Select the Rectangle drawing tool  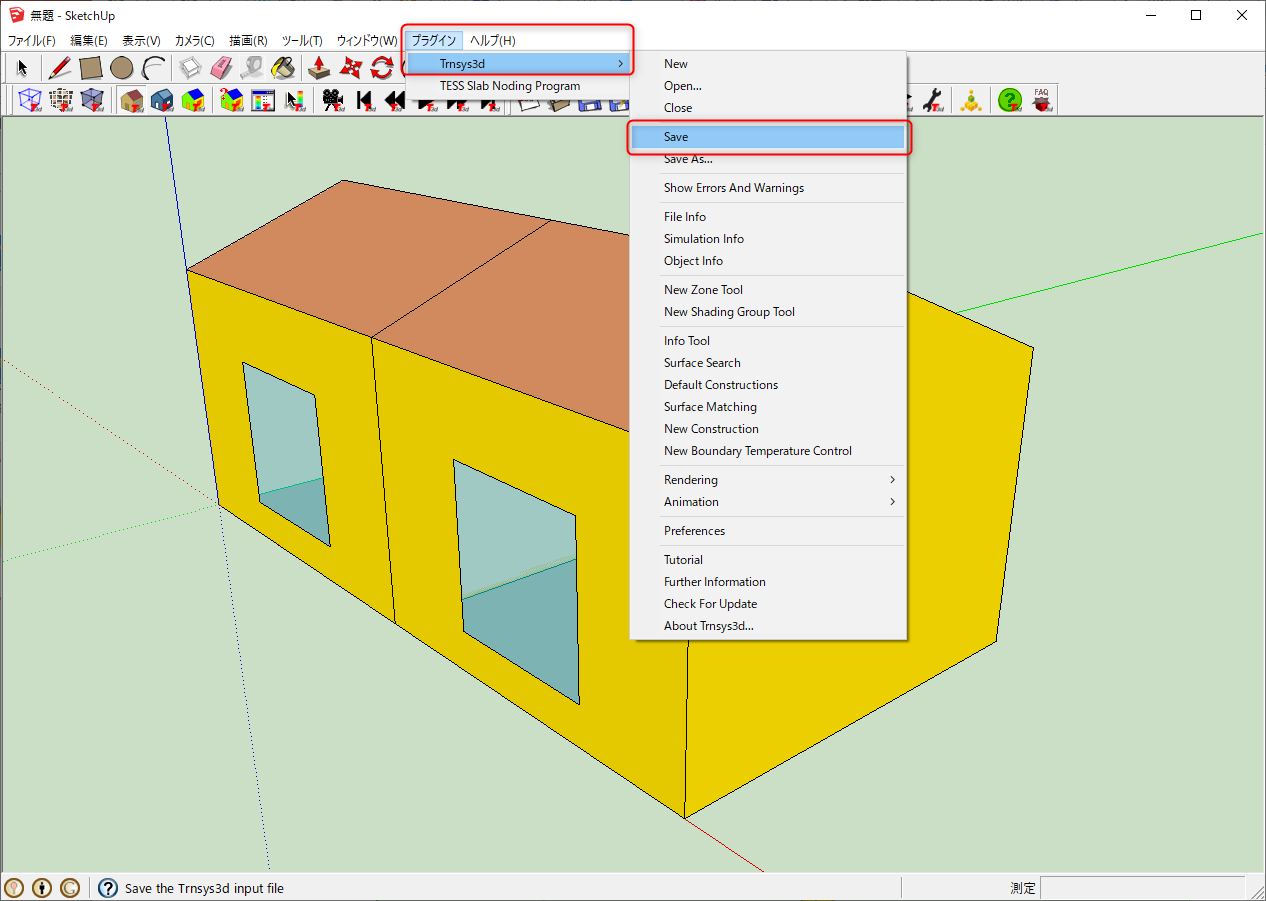(90, 67)
